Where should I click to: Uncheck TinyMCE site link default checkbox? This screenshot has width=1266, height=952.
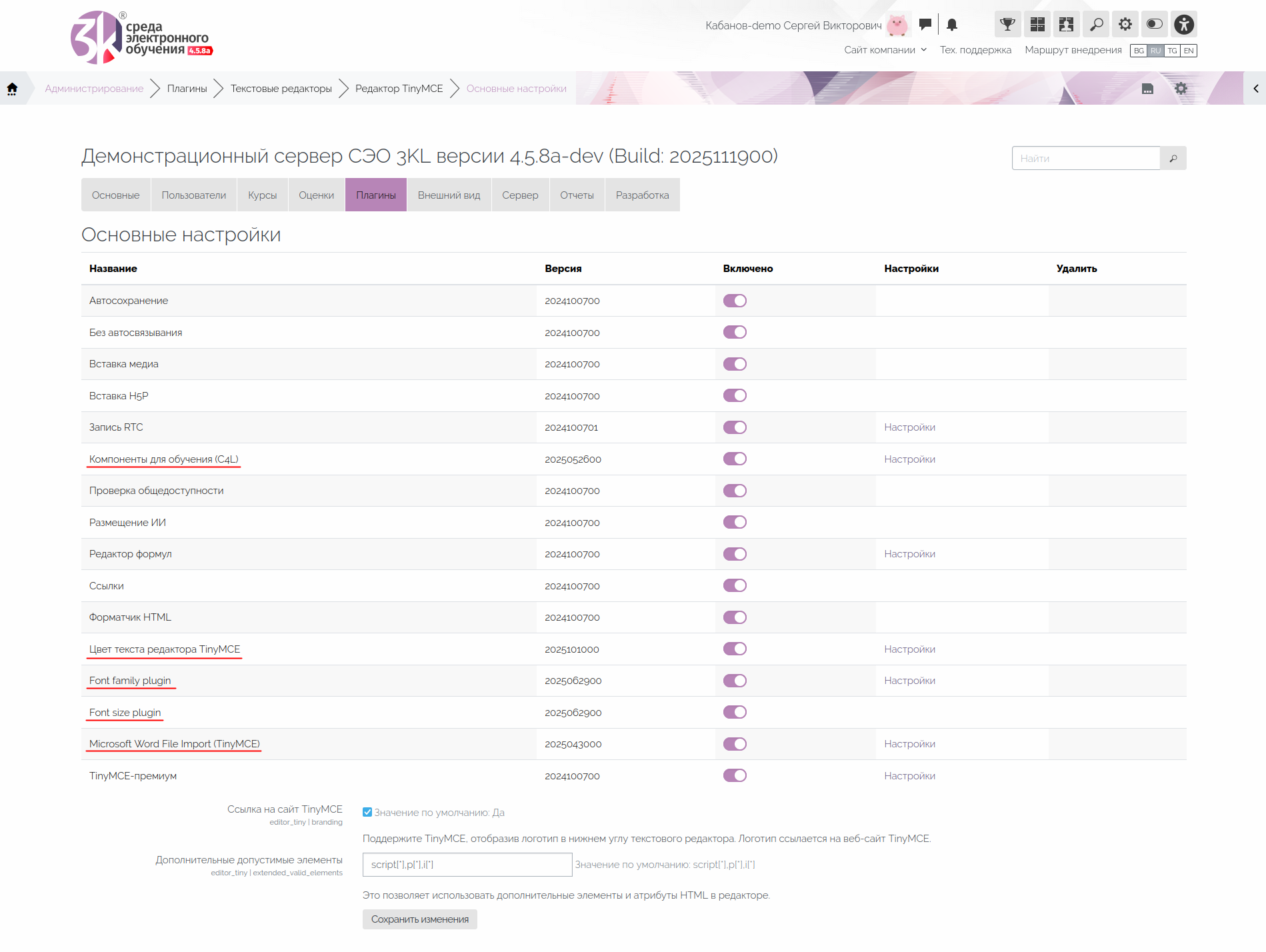tap(367, 812)
